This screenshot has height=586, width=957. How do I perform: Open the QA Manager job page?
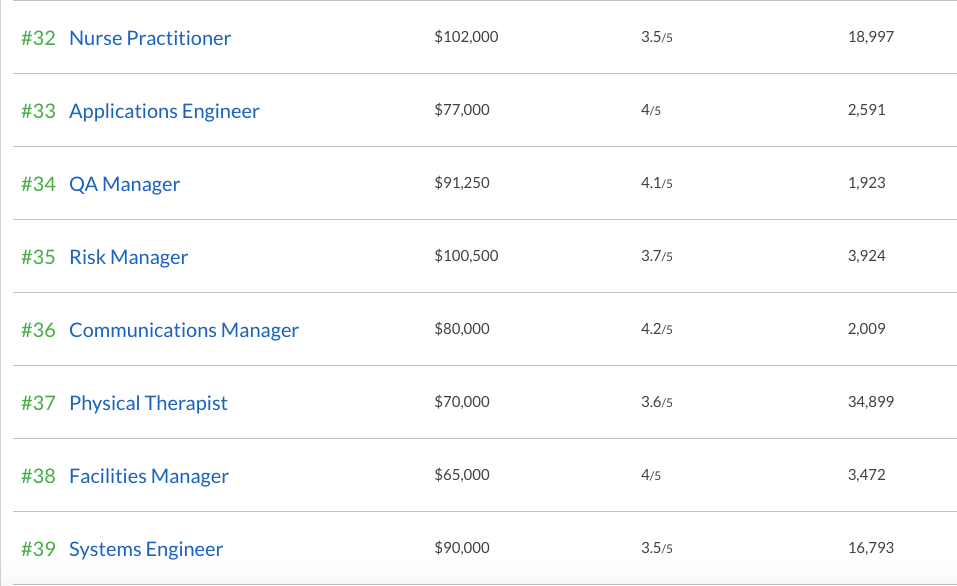(x=125, y=184)
